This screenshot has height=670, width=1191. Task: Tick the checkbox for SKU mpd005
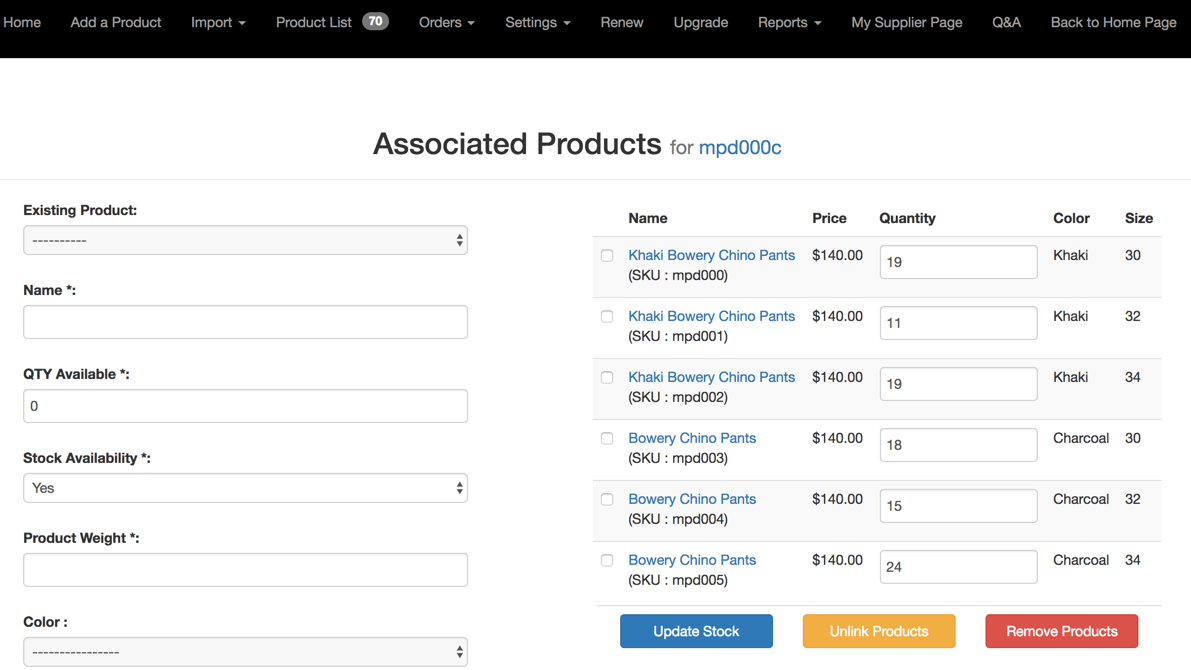tap(607, 561)
